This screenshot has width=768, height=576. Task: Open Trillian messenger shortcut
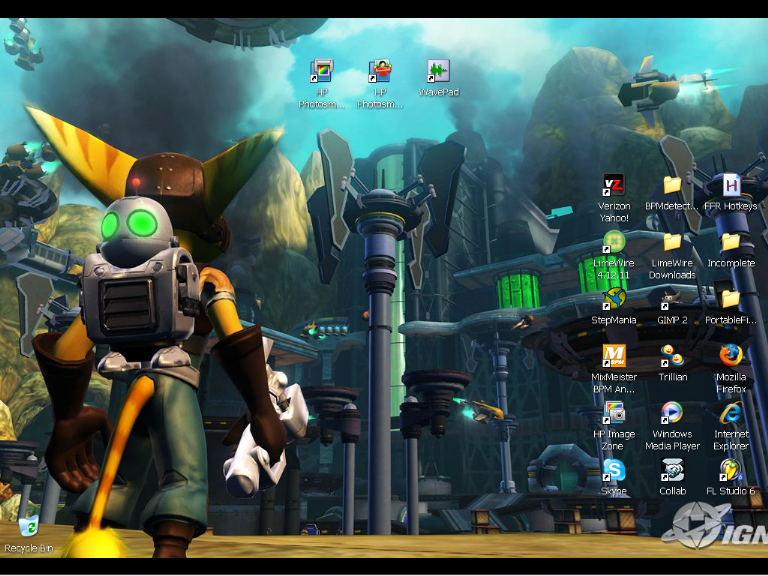click(x=672, y=356)
